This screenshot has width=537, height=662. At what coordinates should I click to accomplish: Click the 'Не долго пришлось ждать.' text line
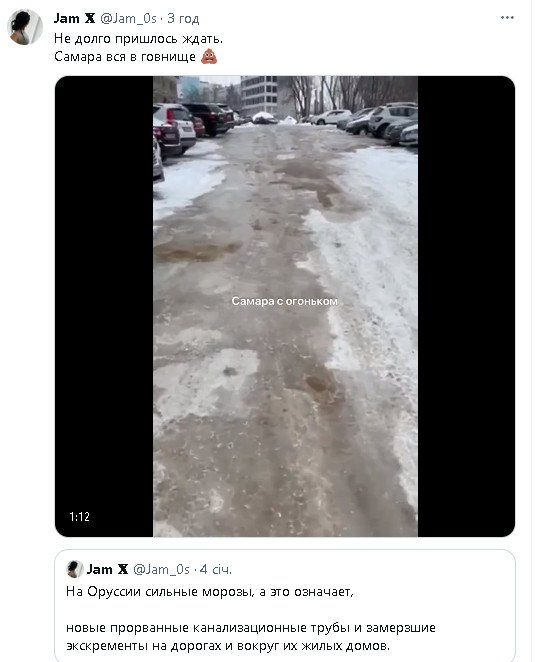138,39
